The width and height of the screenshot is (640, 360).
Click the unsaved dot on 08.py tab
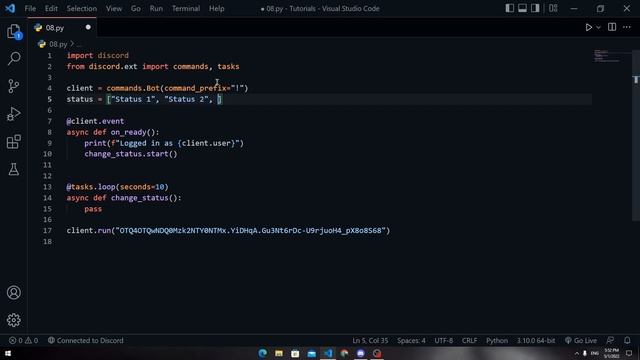[88, 27]
